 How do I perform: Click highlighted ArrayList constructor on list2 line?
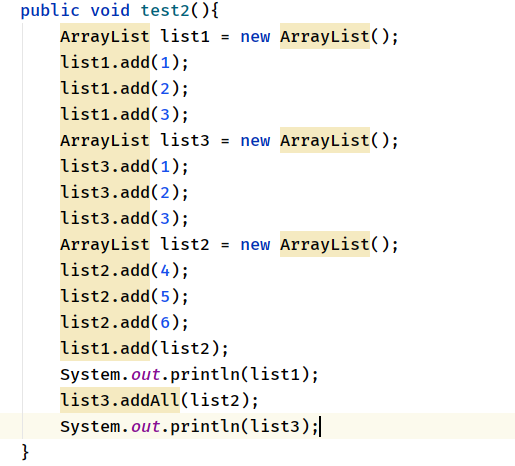(325, 244)
